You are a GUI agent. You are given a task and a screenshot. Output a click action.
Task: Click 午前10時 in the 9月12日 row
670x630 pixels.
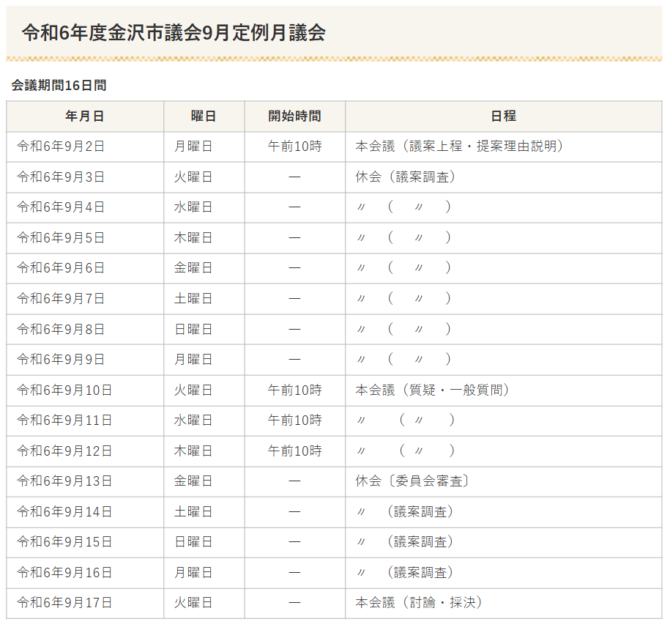294,451
